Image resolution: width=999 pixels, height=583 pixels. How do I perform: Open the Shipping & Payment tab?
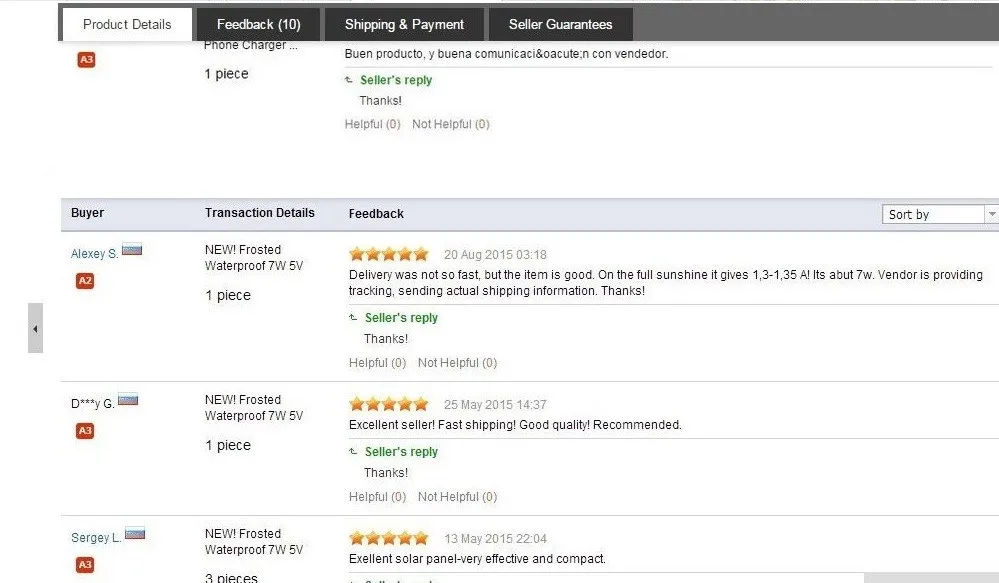pos(404,24)
